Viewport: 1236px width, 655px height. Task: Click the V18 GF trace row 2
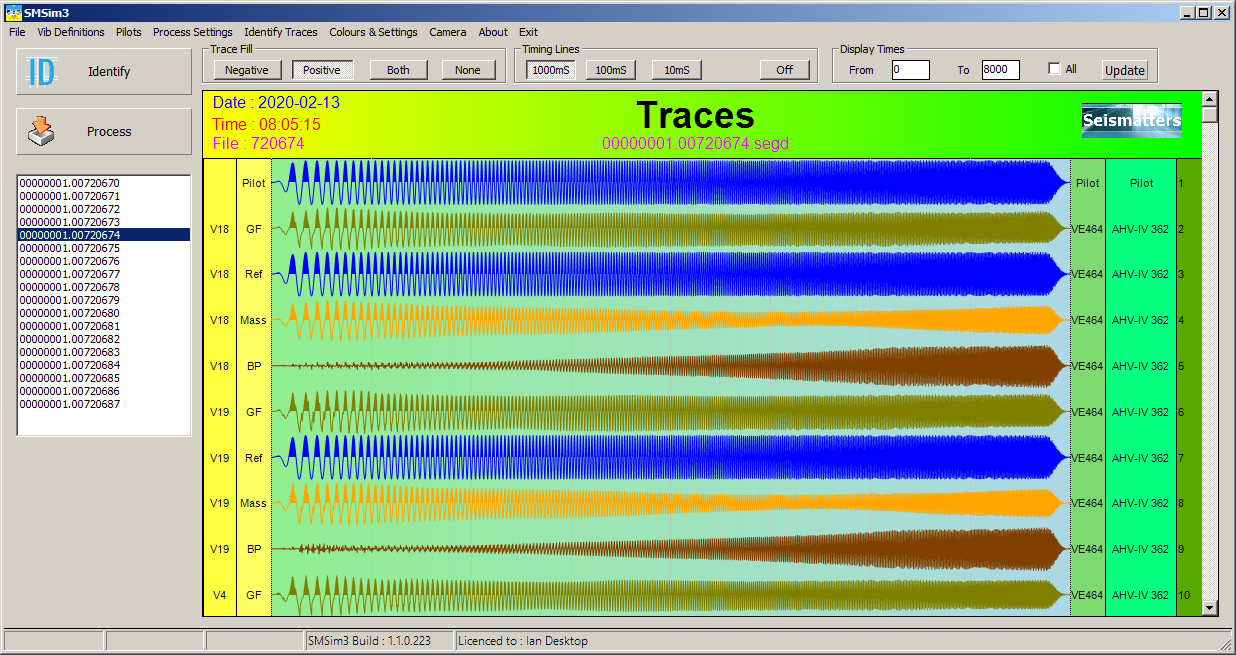click(671, 229)
